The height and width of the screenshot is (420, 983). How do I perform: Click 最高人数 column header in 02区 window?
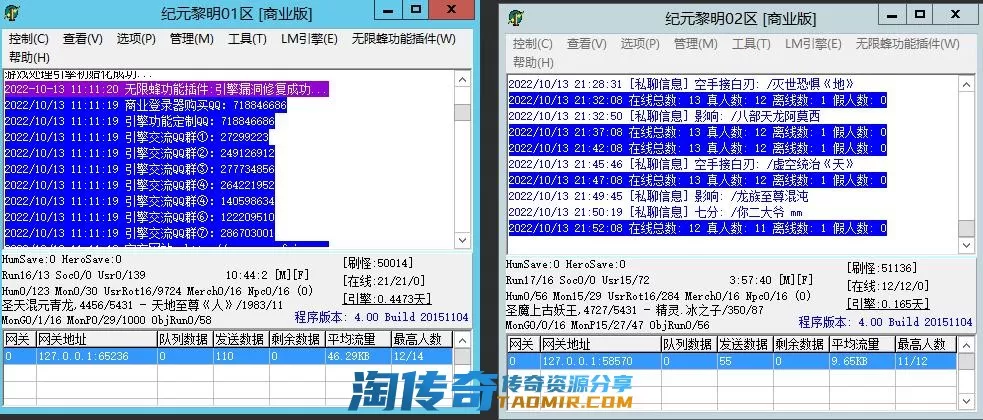925,345
